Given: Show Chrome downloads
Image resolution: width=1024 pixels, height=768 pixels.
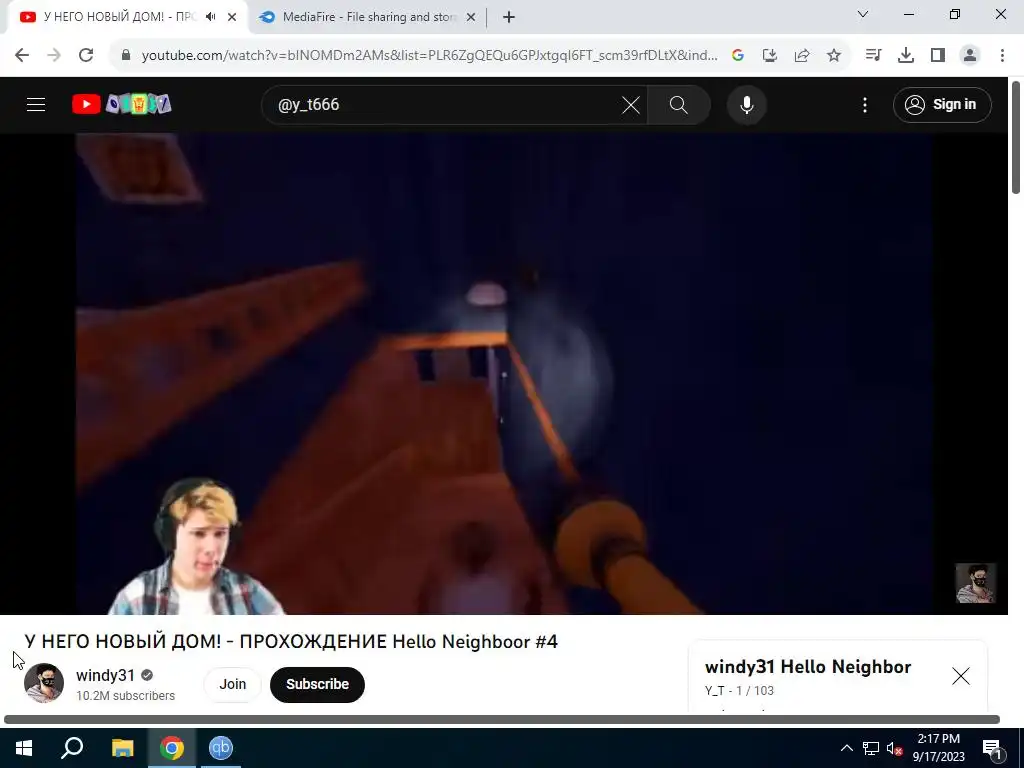Looking at the screenshot, I should coord(906,56).
